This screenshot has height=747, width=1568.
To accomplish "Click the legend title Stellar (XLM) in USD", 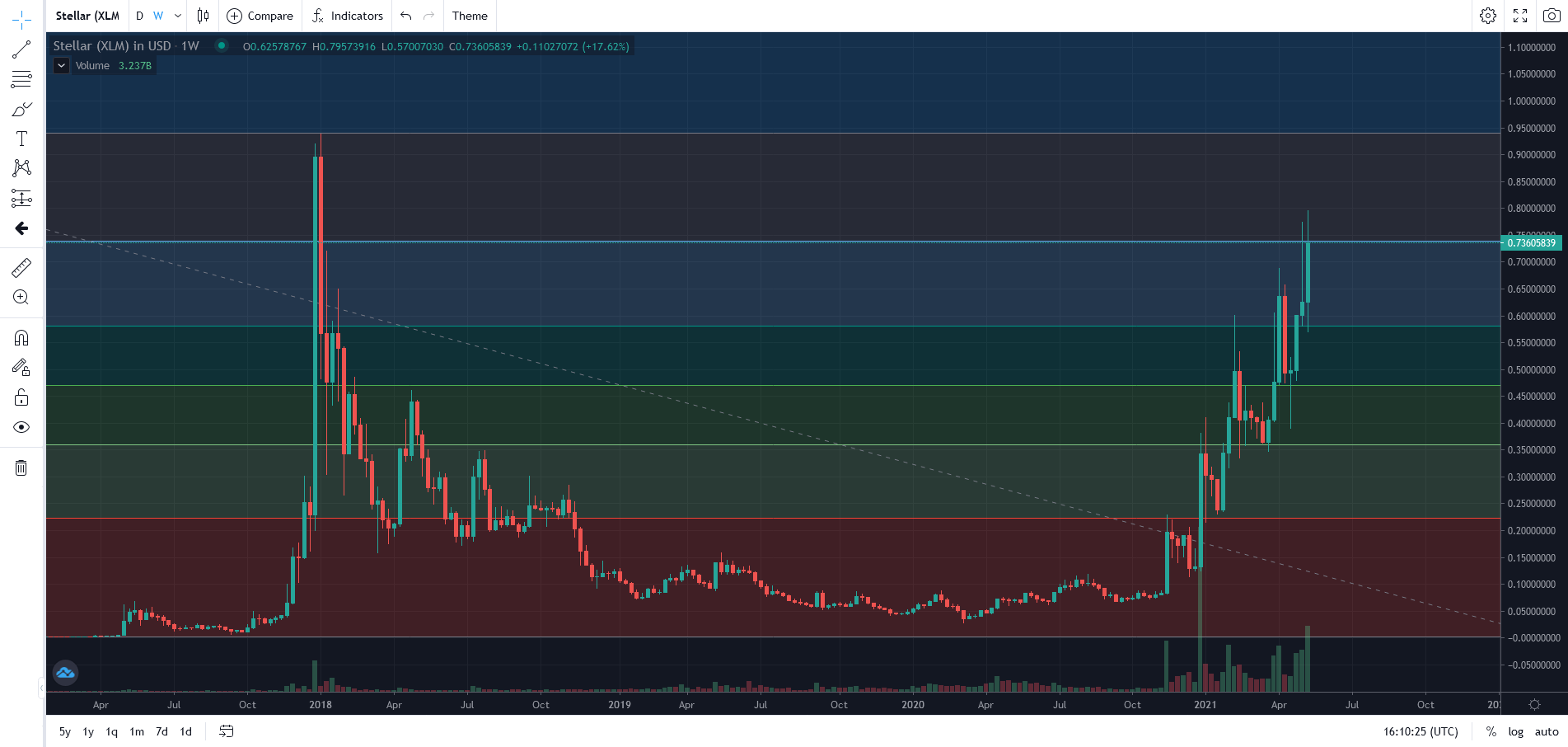I will 112,46.
